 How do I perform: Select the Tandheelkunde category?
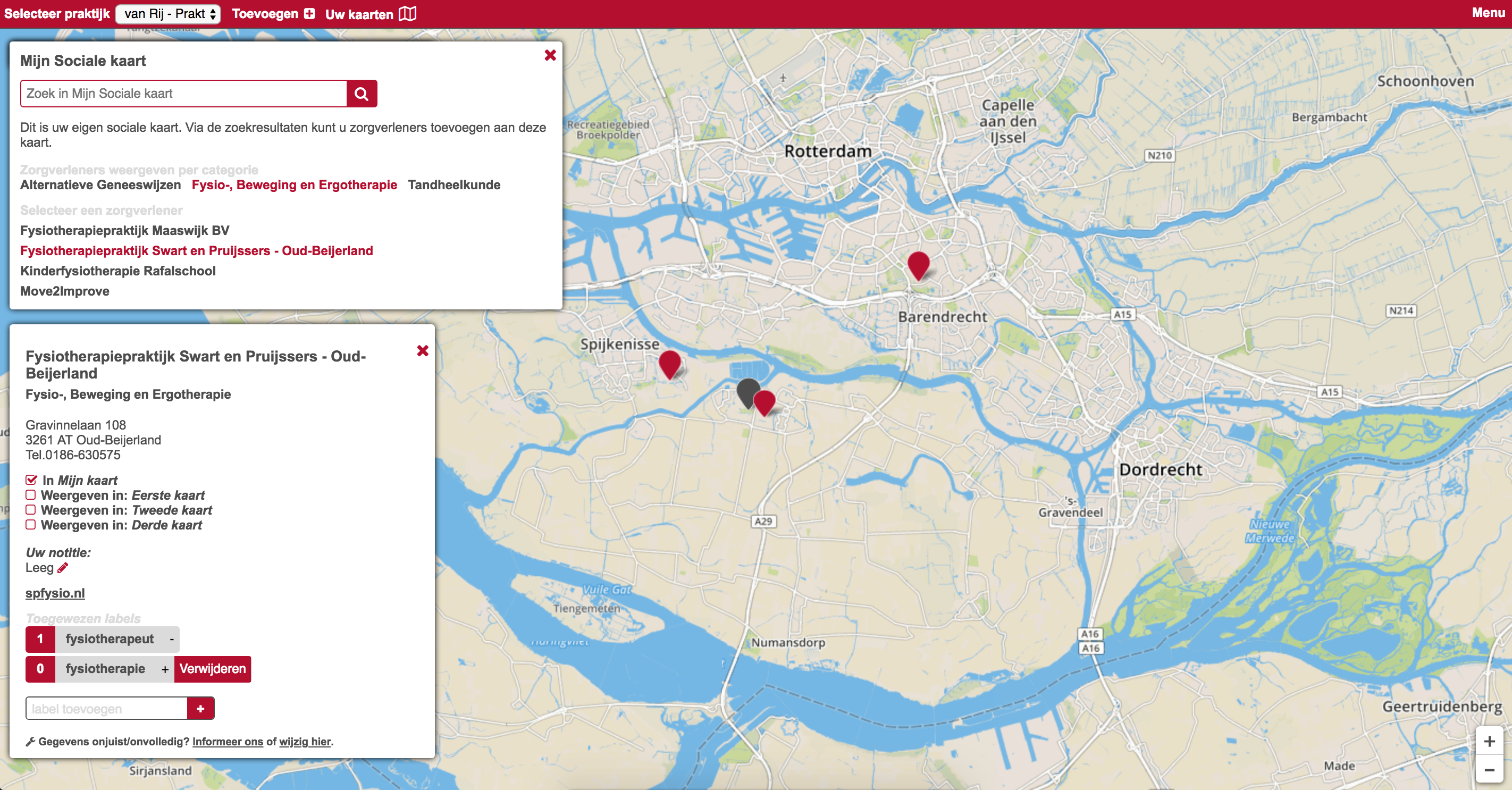pos(453,185)
